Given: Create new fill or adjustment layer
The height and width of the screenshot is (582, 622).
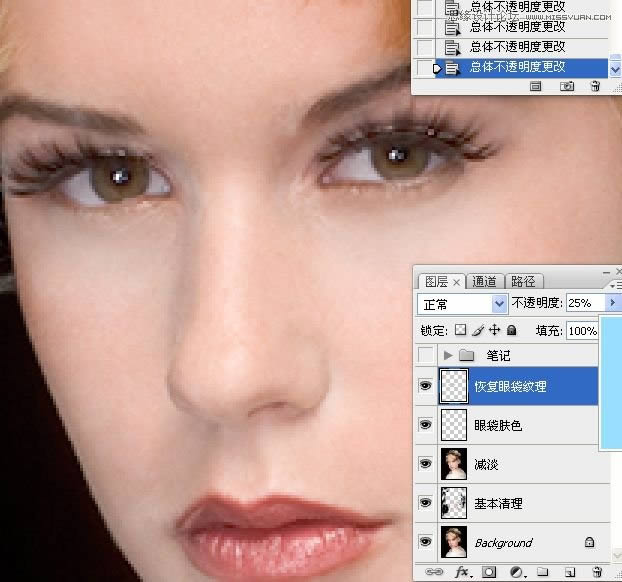Looking at the screenshot, I should pos(517,572).
